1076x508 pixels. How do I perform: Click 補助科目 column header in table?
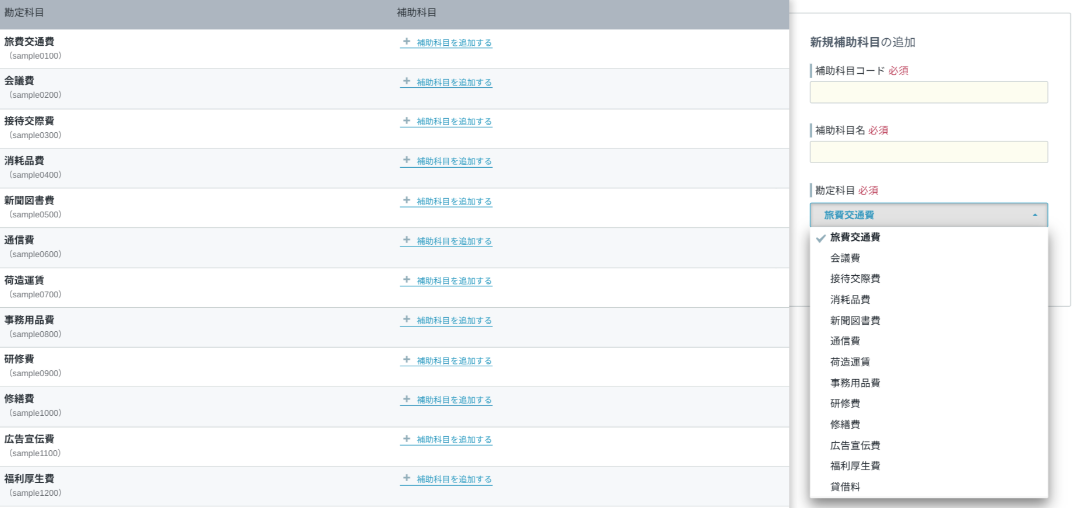(417, 12)
